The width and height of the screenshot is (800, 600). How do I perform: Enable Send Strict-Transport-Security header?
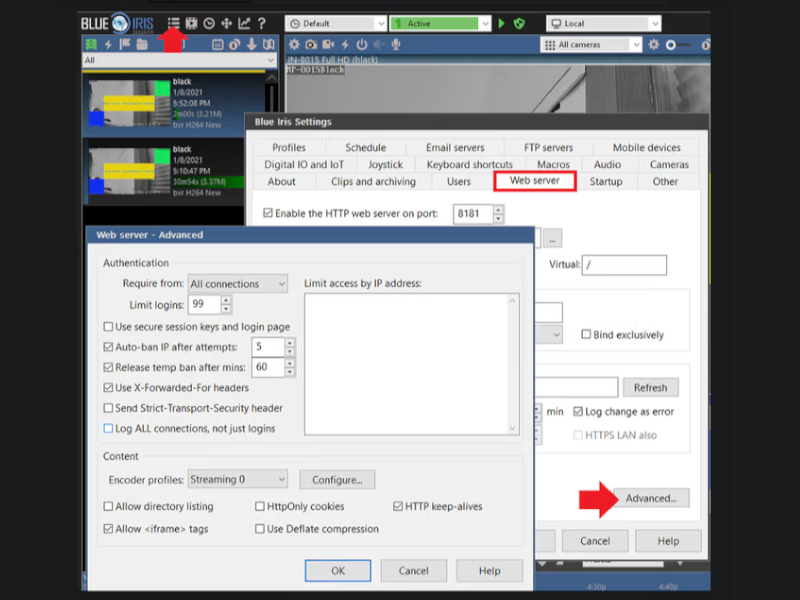point(108,408)
